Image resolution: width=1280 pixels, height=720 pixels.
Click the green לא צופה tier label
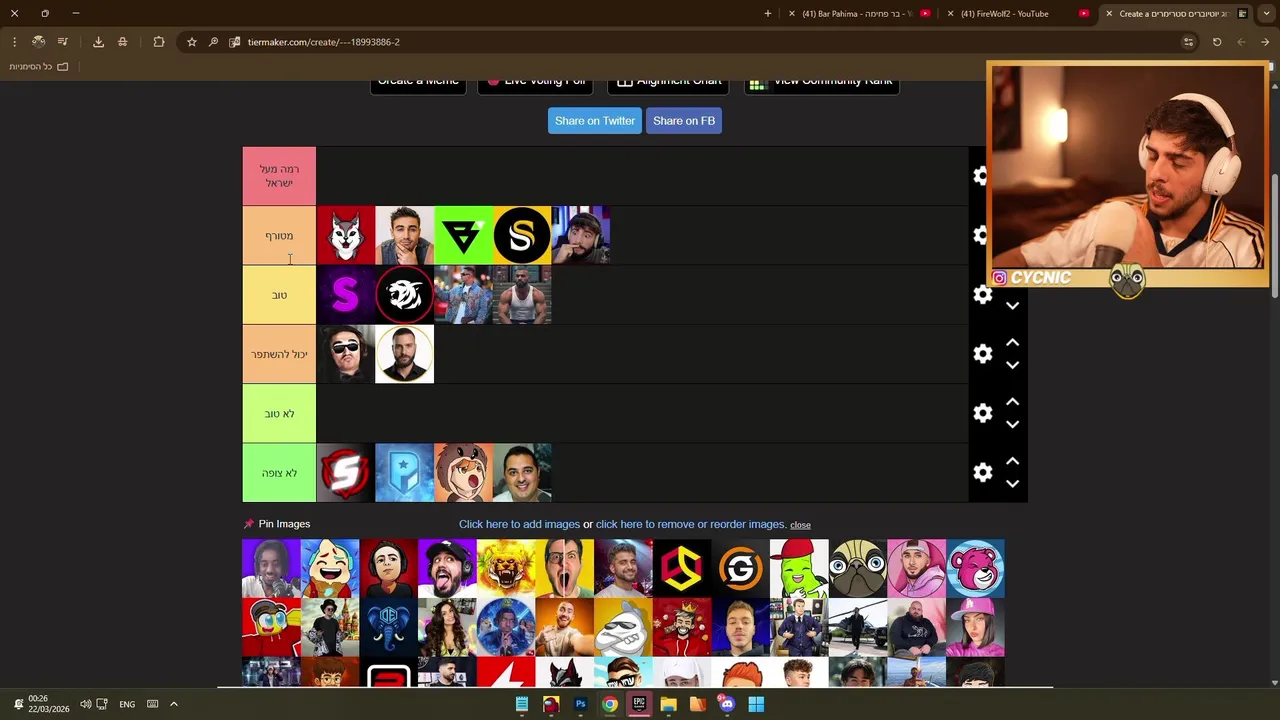[279, 473]
